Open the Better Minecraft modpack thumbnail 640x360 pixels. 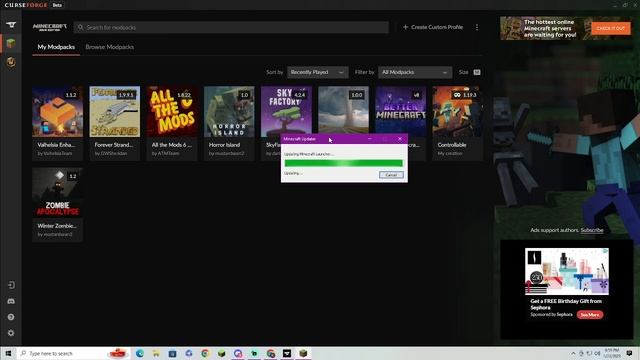(x=400, y=109)
